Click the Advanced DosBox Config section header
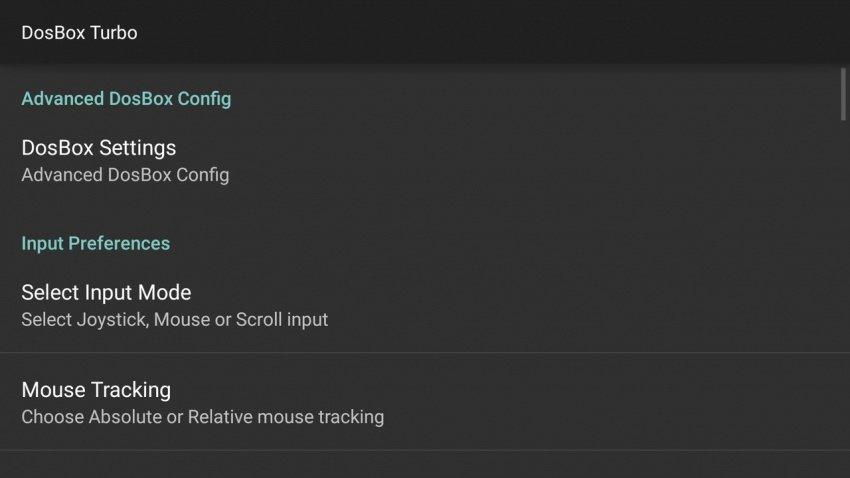 click(126, 99)
